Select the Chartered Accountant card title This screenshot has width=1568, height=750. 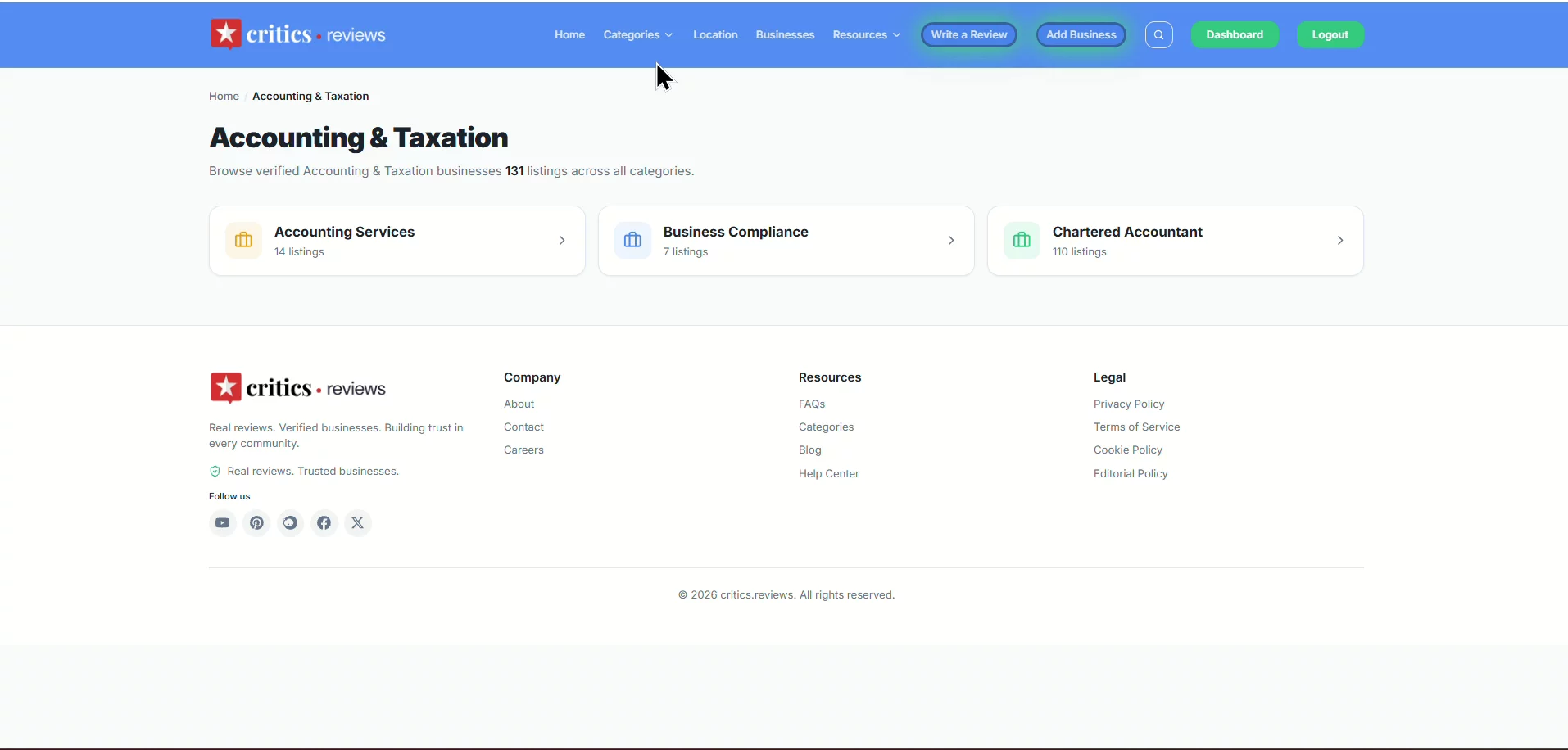1128,233
